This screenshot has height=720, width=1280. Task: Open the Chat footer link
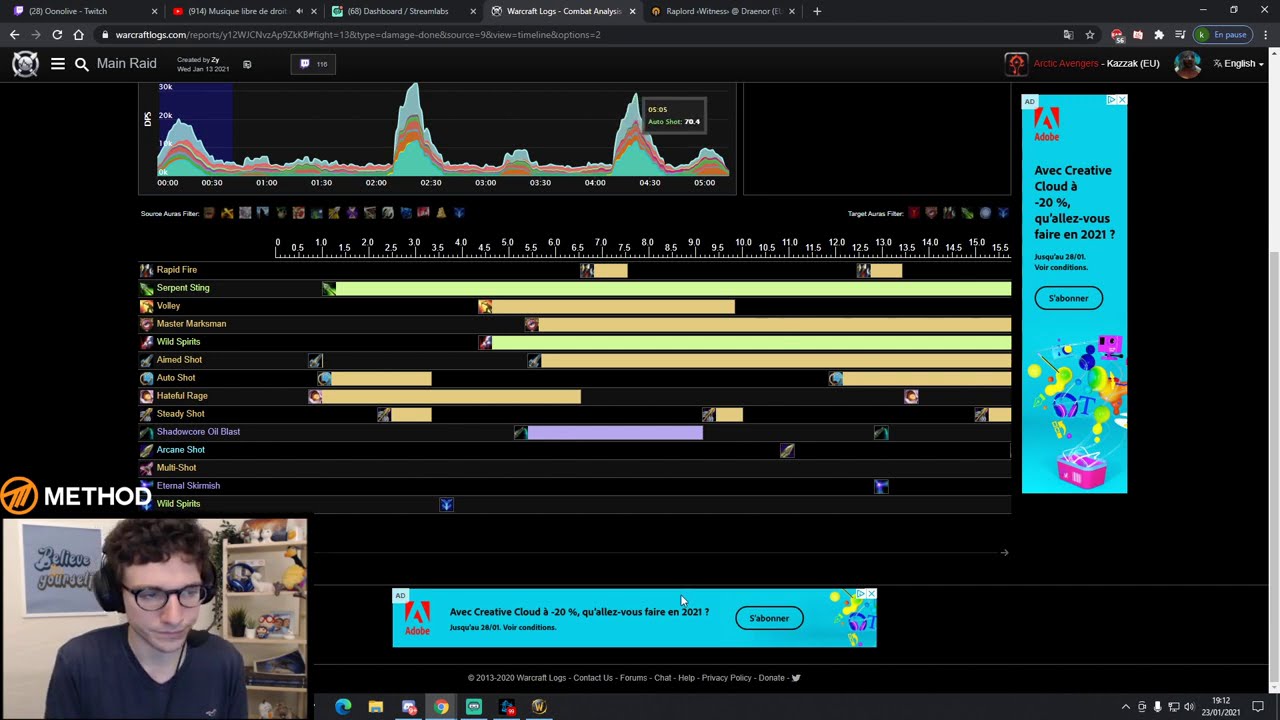[x=663, y=678]
